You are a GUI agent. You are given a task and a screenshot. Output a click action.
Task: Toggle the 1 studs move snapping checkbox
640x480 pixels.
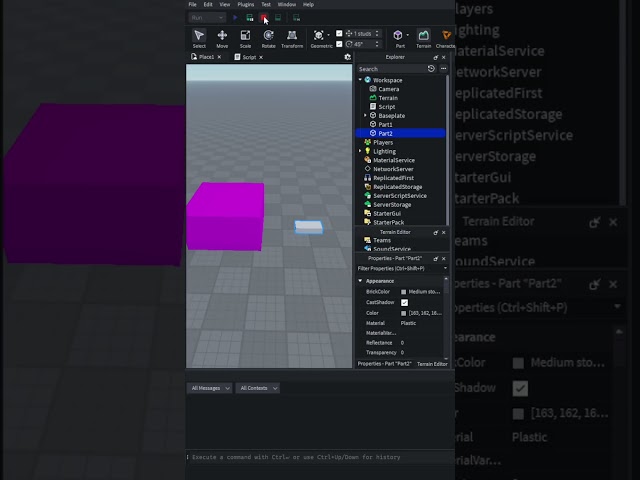coord(339,33)
